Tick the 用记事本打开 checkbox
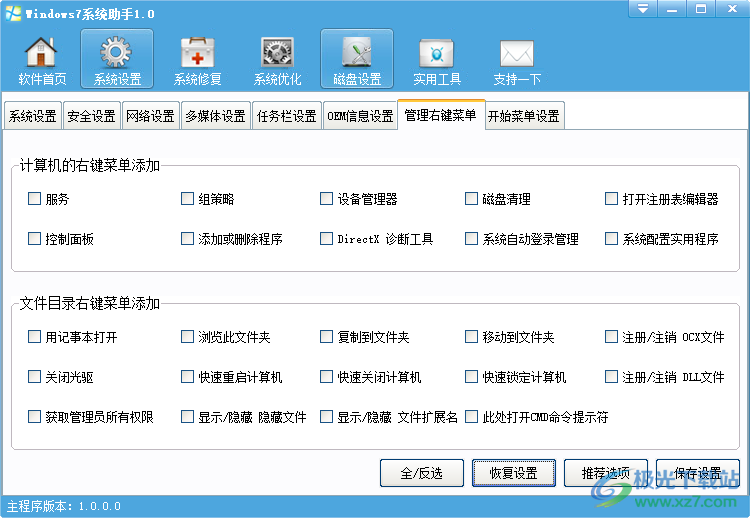Viewport: 750px width, 518px height. 34,337
